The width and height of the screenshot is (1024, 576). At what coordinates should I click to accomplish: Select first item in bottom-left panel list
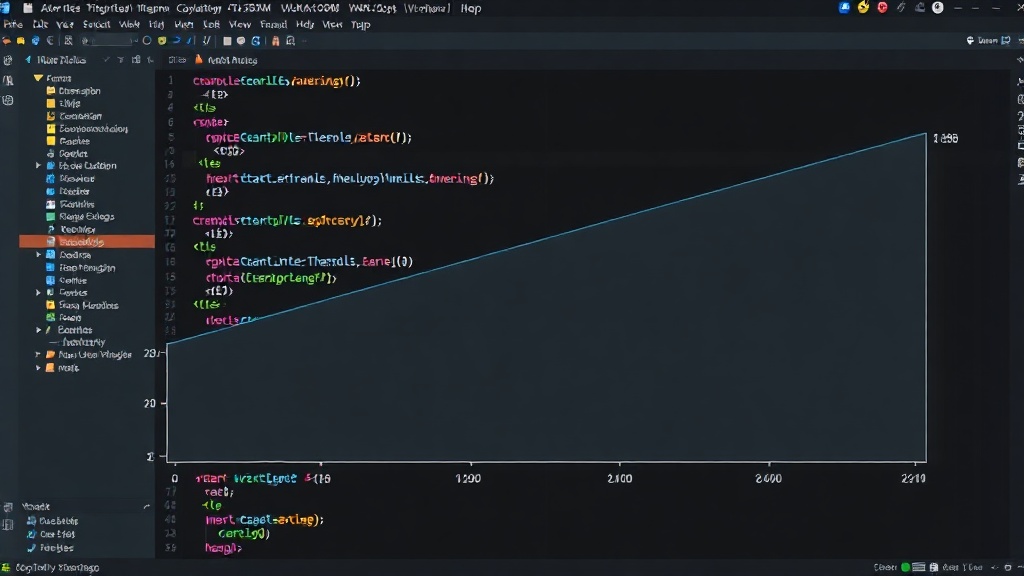[x=52, y=520]
